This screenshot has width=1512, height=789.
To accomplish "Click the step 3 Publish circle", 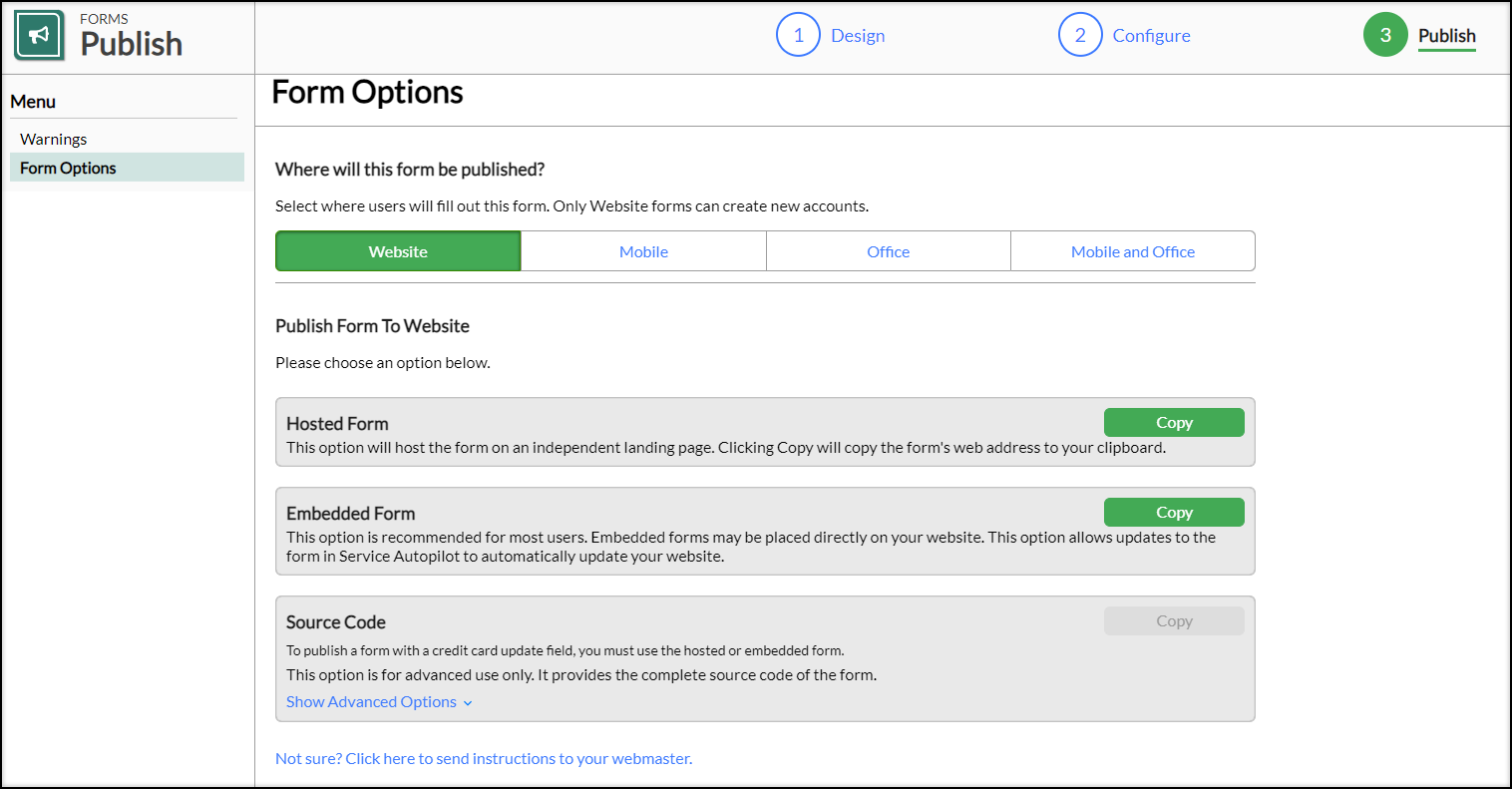I will coord(1384,35).
